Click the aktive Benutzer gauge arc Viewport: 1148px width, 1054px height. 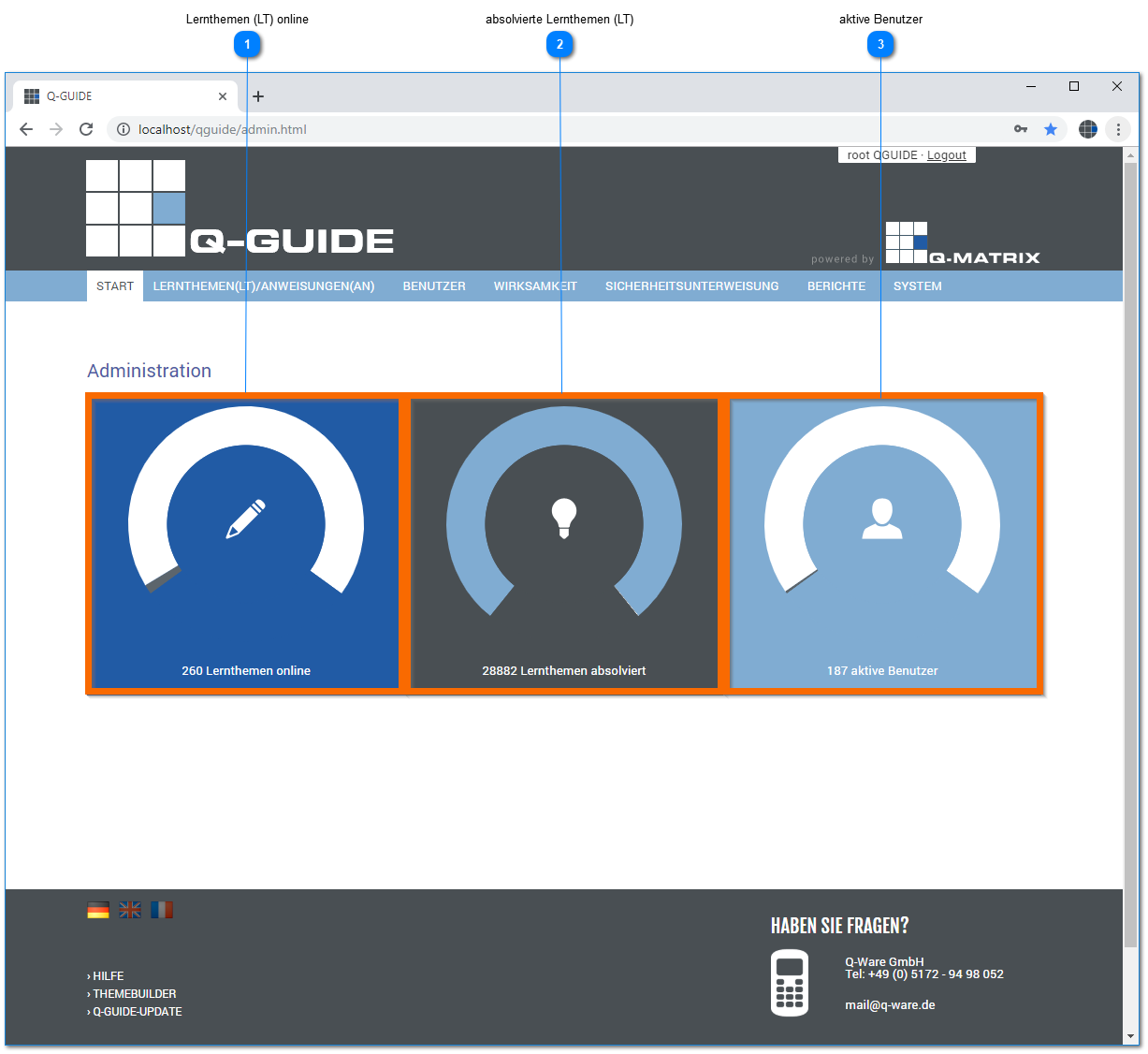coord(882,426)
